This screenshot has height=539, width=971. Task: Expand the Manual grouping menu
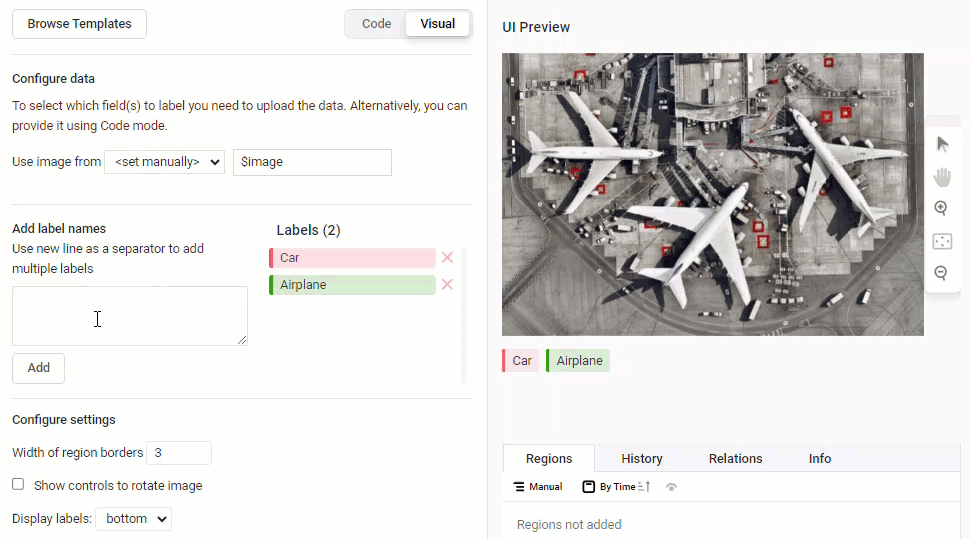coord(538,487)
